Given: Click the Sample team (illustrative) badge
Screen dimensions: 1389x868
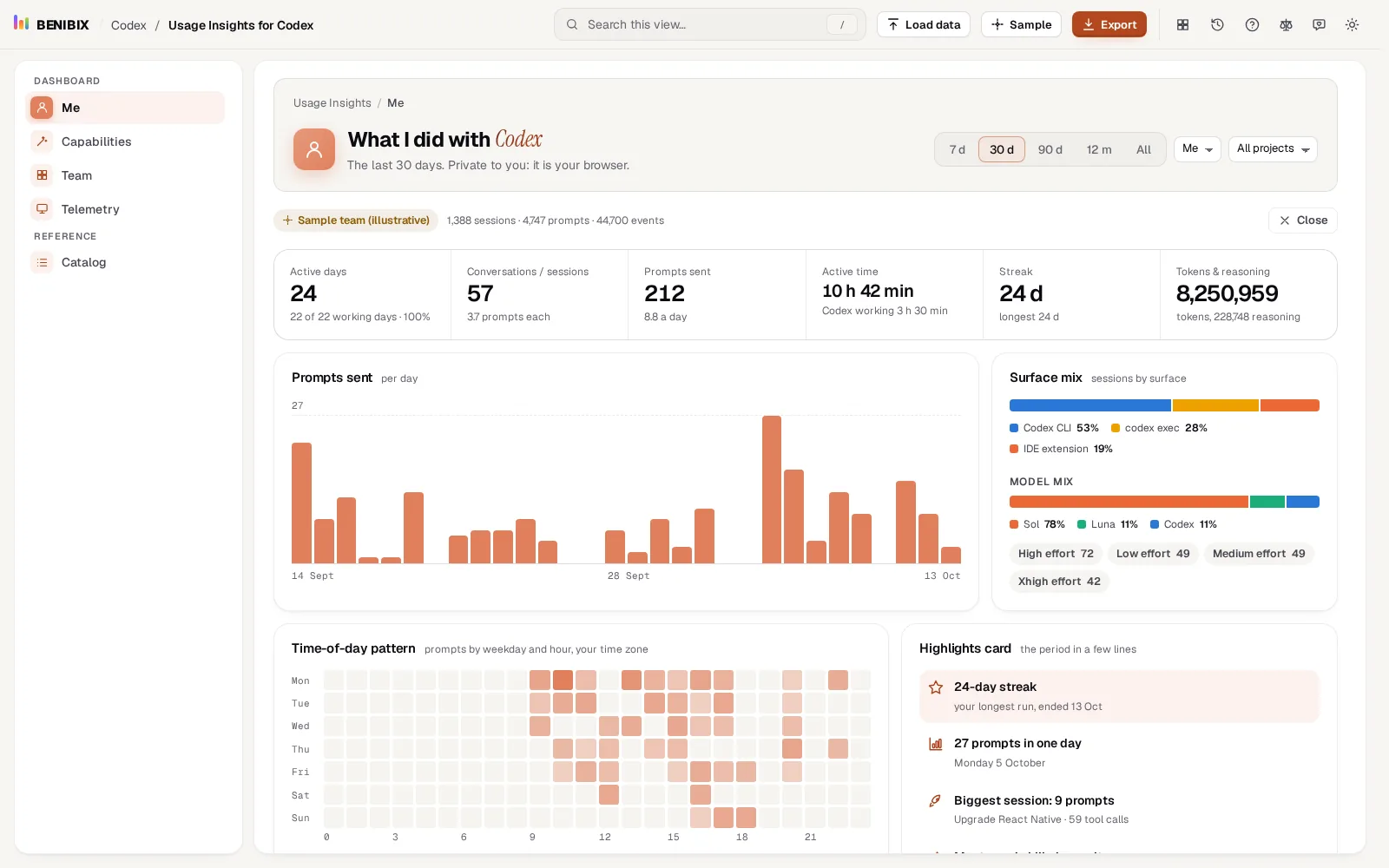Looking at the screenshot, I should 356,220.
